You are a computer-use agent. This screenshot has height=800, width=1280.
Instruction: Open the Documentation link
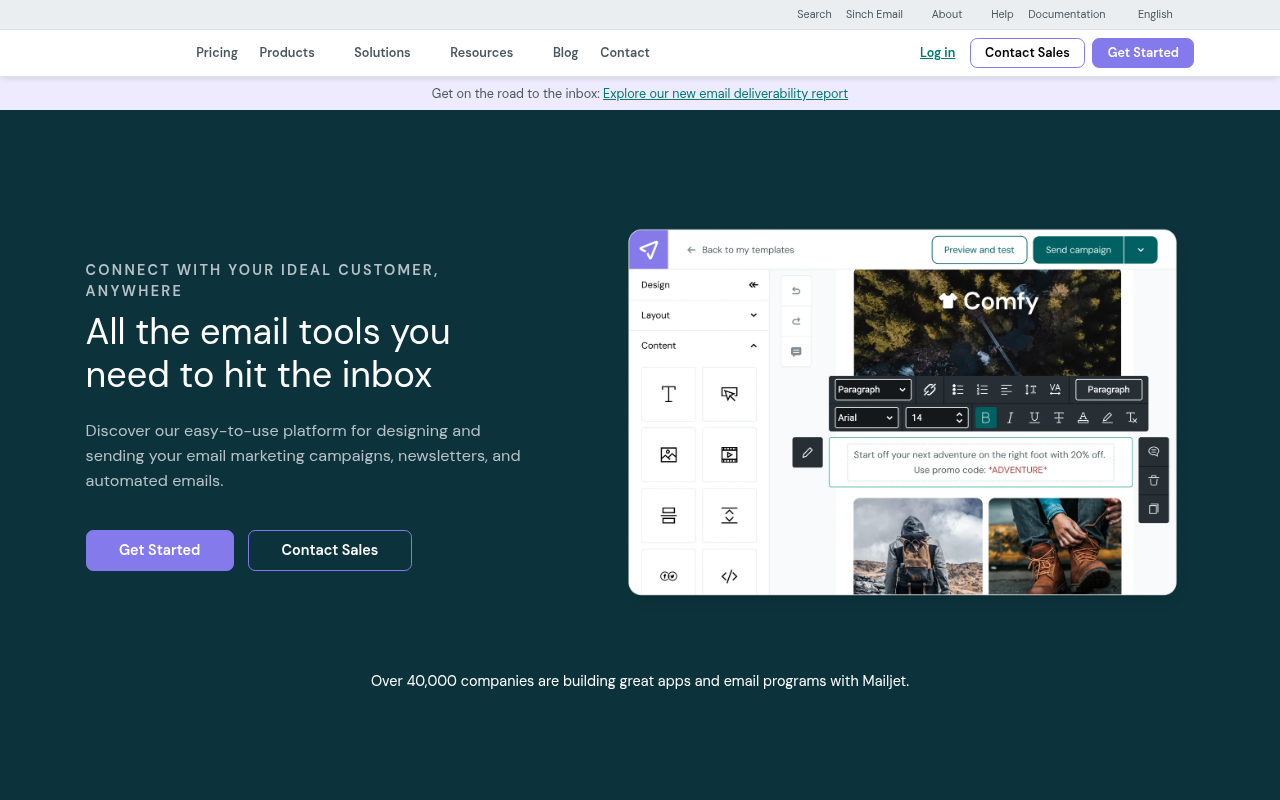click(1067, 14)
